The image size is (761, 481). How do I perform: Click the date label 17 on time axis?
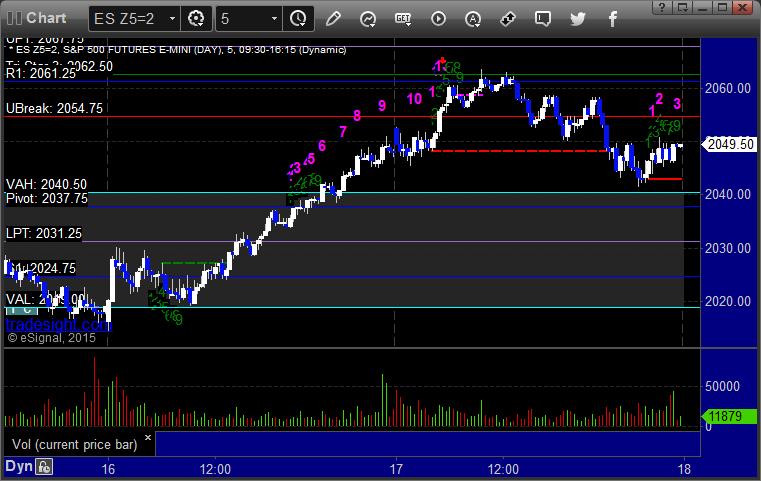[x=397, y=469]
